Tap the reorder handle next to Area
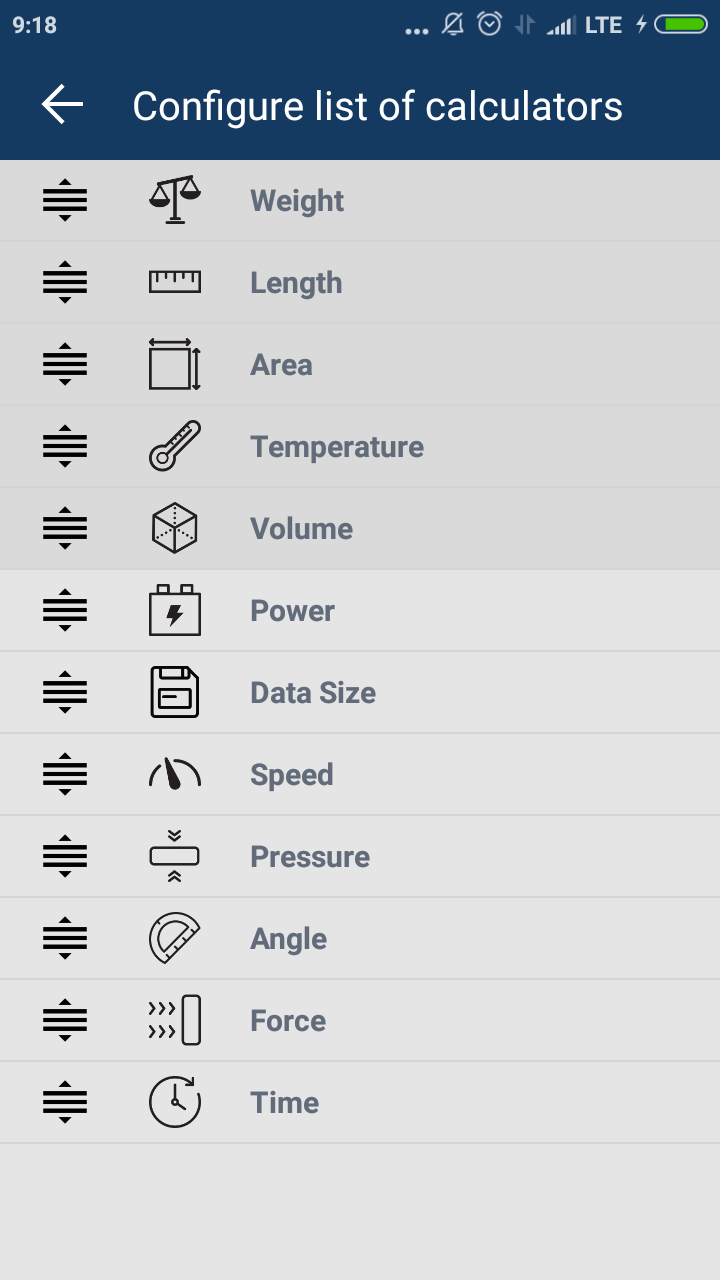Viewport: 720px width, 1280px height. coord(65,364)
